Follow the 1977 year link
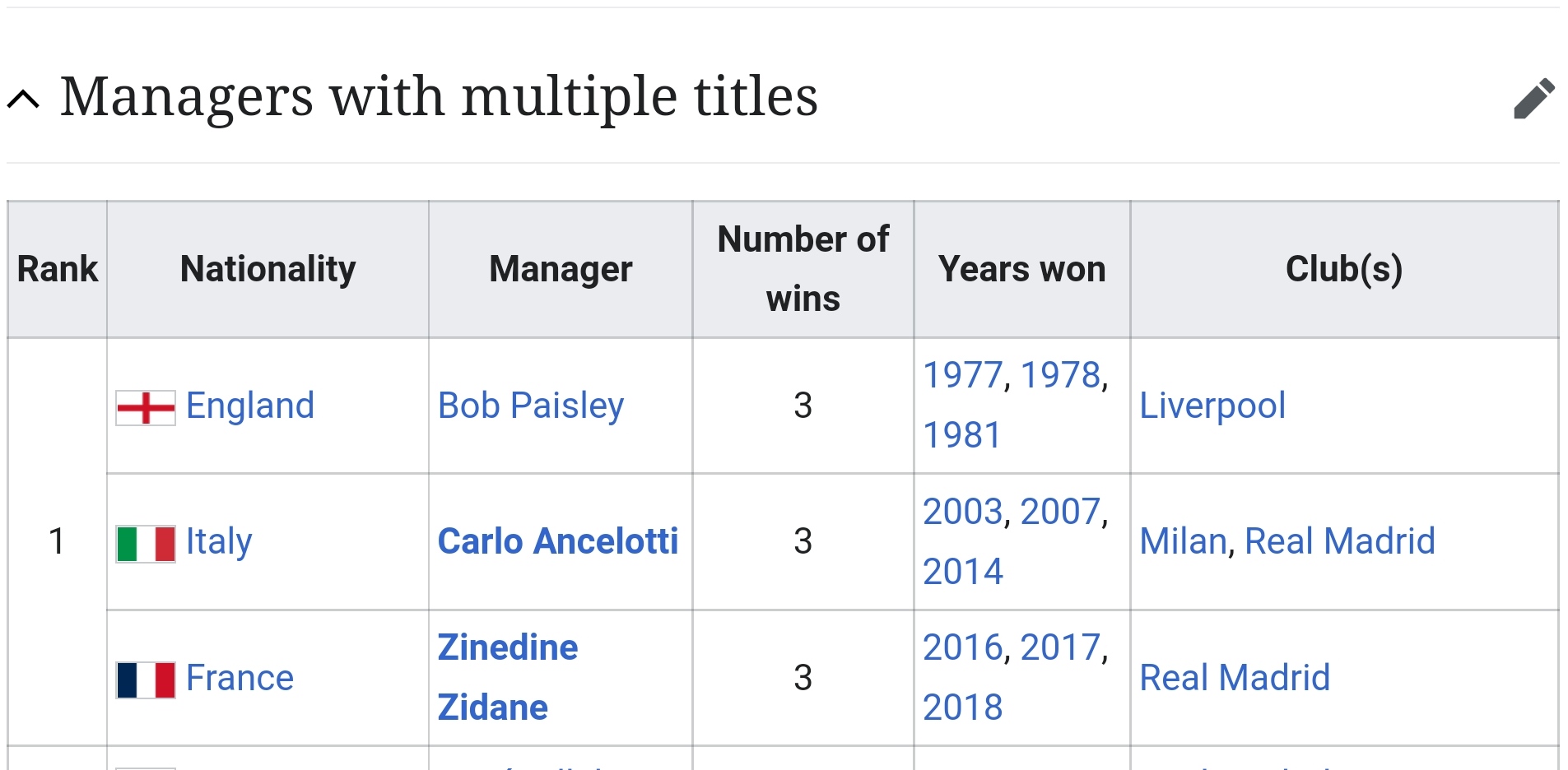 [962, 375]
